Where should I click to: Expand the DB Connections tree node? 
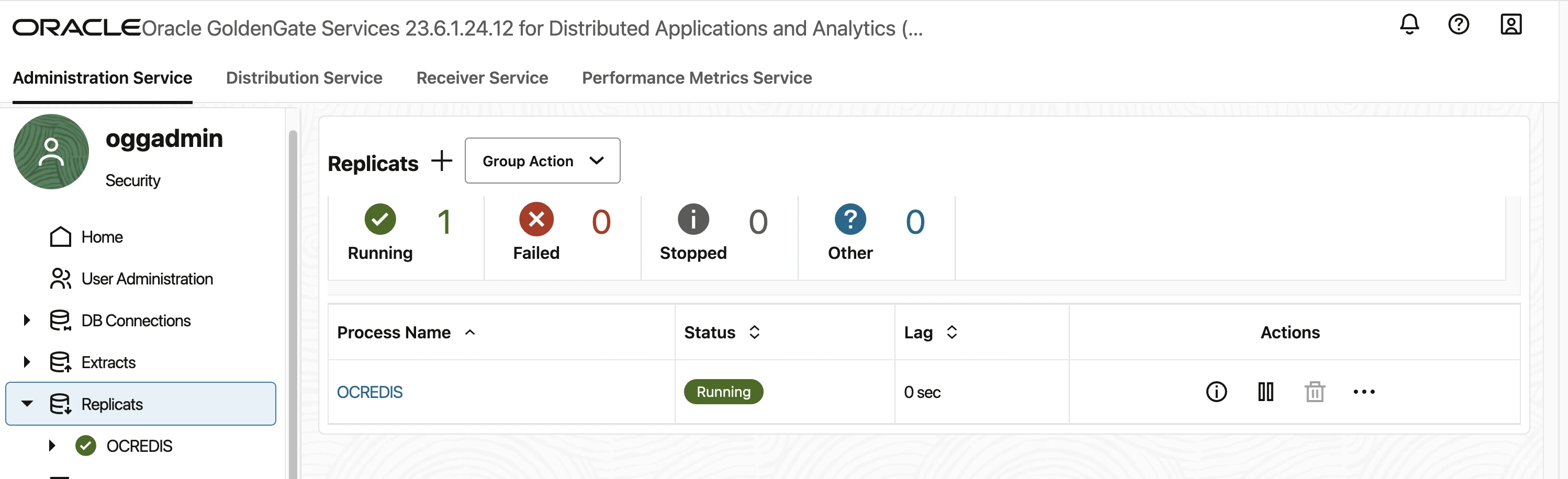point(27,321)
